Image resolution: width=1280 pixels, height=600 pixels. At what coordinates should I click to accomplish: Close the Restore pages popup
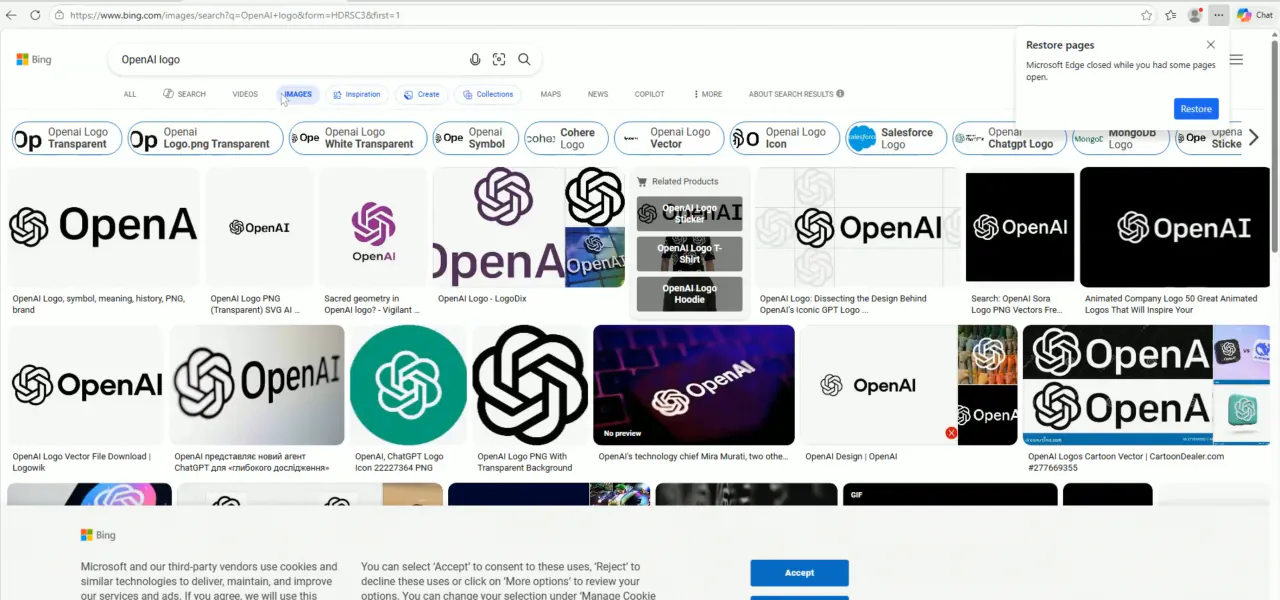click(x=1210, y=45)
